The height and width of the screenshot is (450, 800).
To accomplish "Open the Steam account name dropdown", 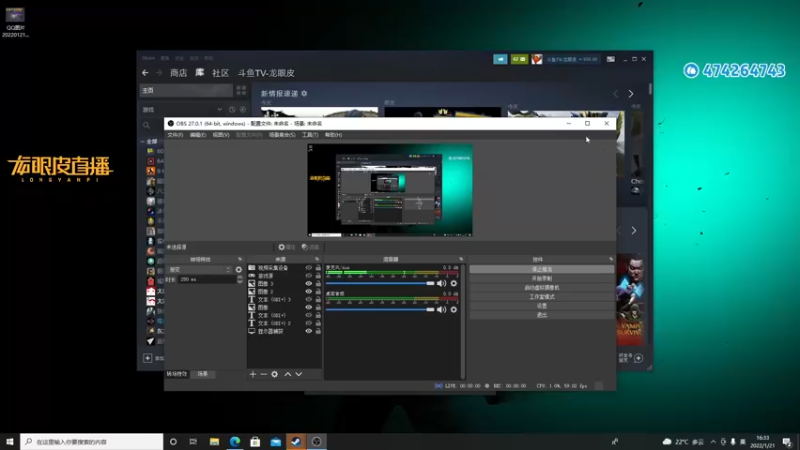I will [x=571, y=59].
